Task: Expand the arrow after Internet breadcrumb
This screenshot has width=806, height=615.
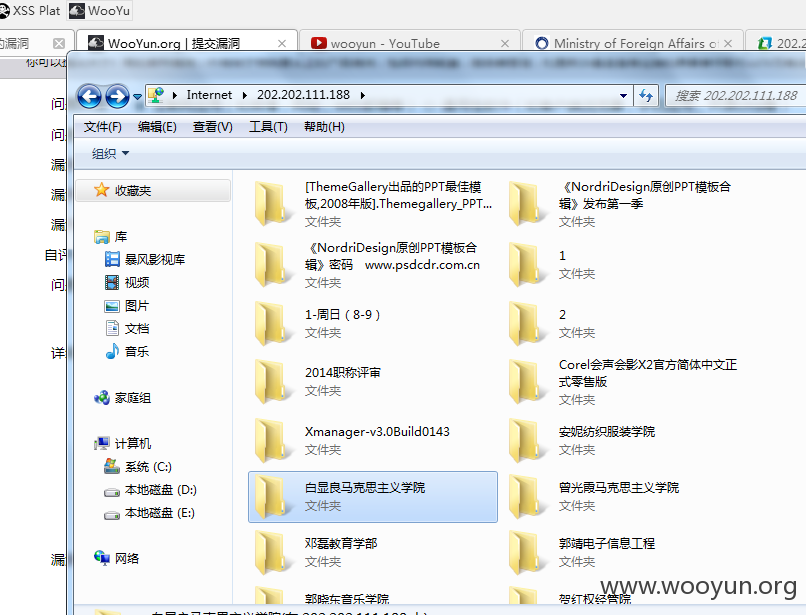Action: [x=245, y=96]
